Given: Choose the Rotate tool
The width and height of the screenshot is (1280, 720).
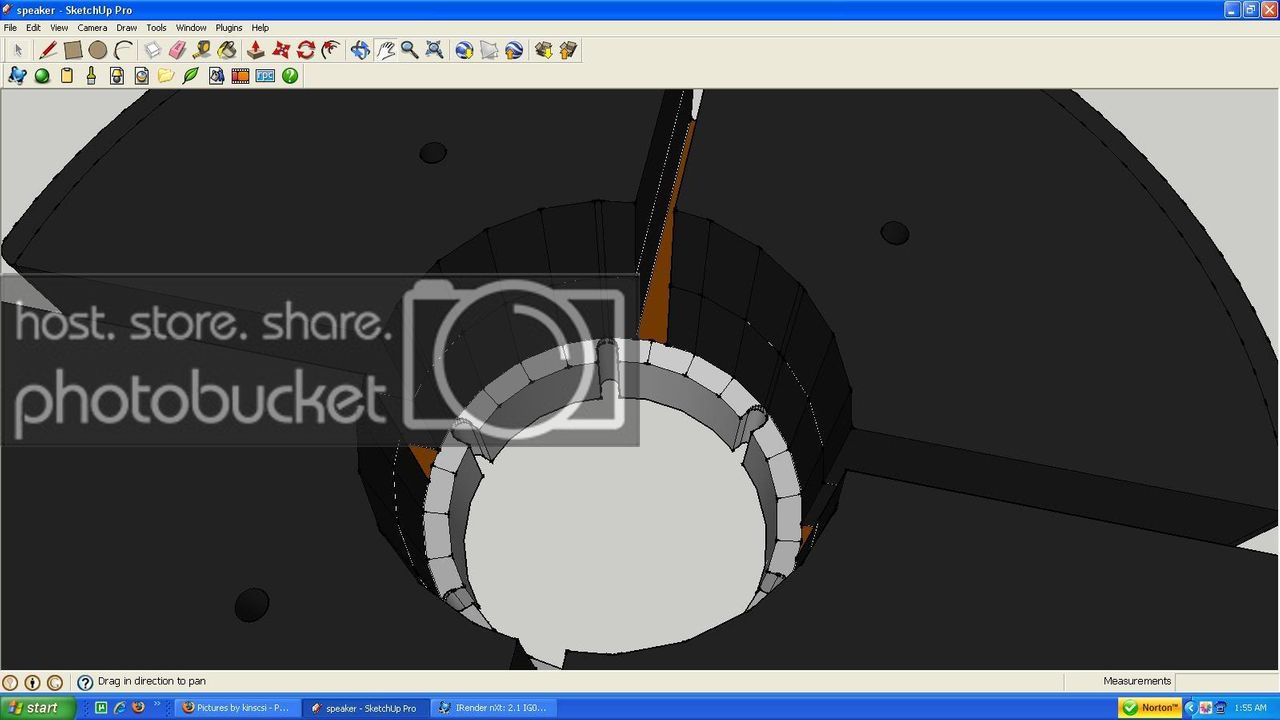Looking at the screenshot, I should click(306, 50).
